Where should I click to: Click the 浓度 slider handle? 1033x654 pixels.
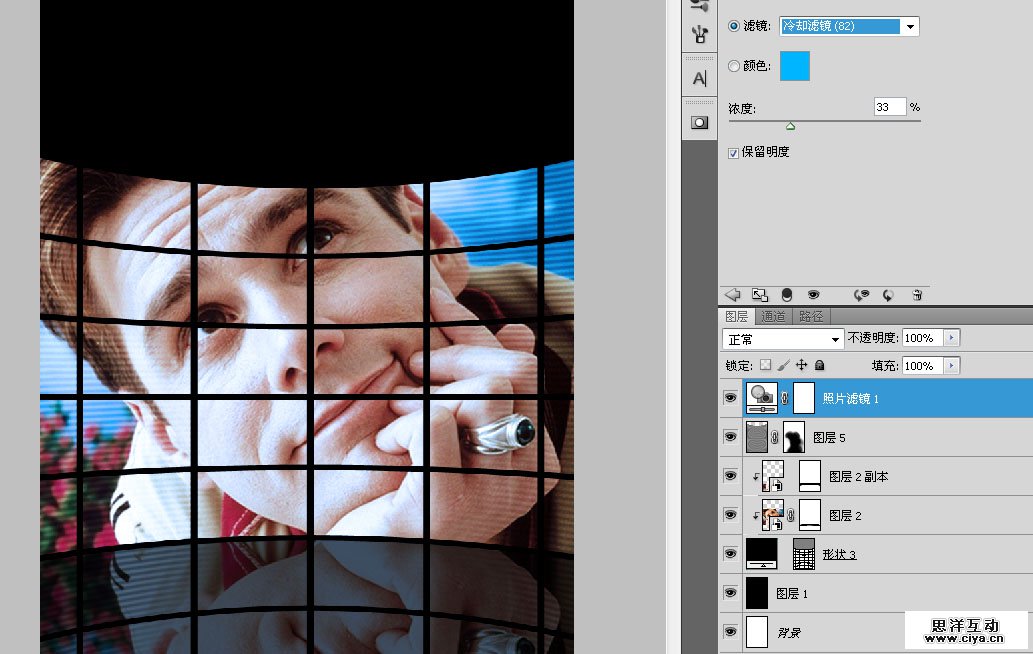coord(791,126)
